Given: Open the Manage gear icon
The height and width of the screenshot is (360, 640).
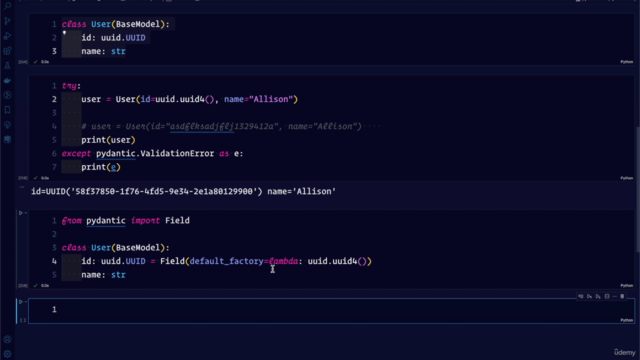Looking at the screenshot, I should 7,354.
